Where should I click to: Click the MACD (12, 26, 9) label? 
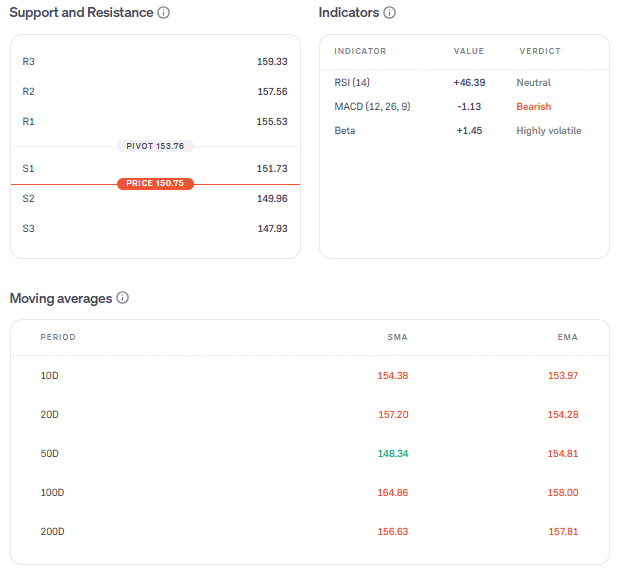point(372,107)
